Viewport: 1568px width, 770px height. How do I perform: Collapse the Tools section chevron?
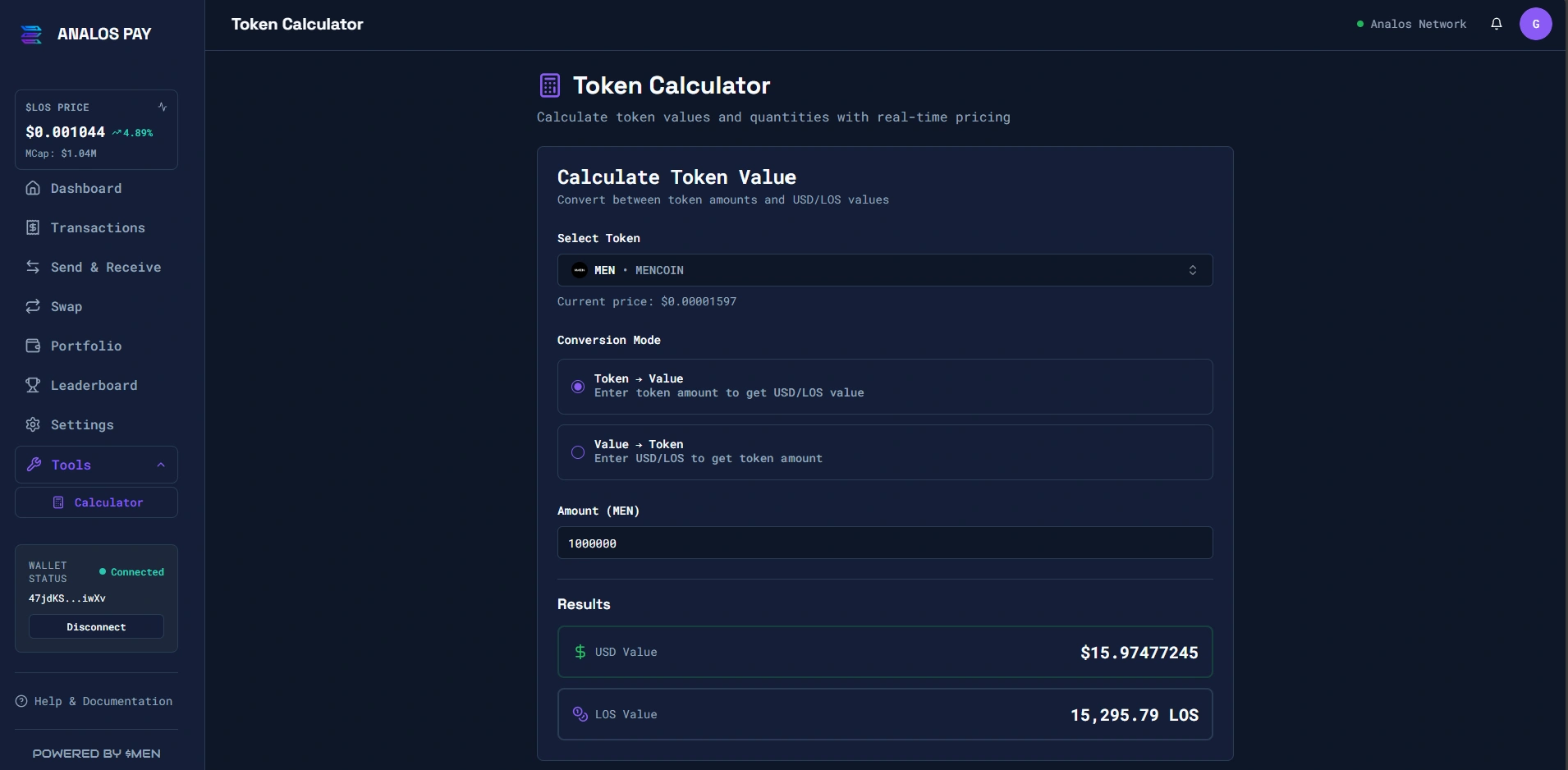tap(161, 465)
